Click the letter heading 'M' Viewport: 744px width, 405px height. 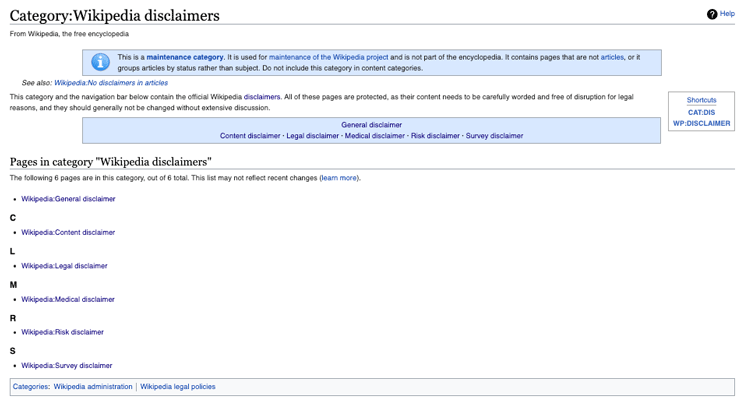(x=13, y=285)
